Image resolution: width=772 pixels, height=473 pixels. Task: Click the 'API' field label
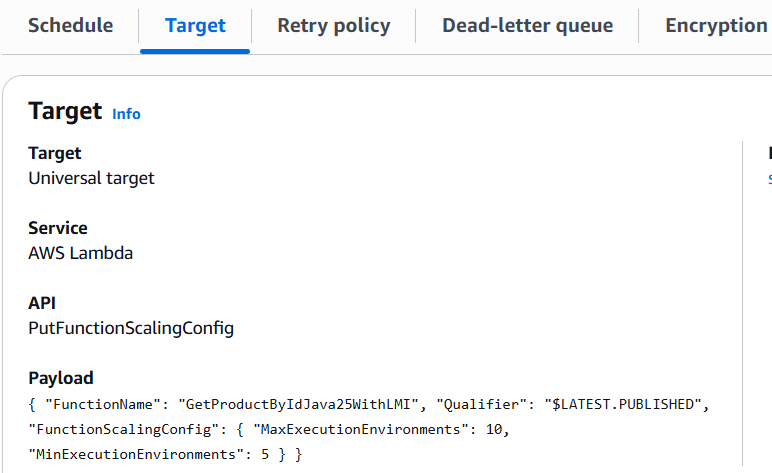point(42,303)
